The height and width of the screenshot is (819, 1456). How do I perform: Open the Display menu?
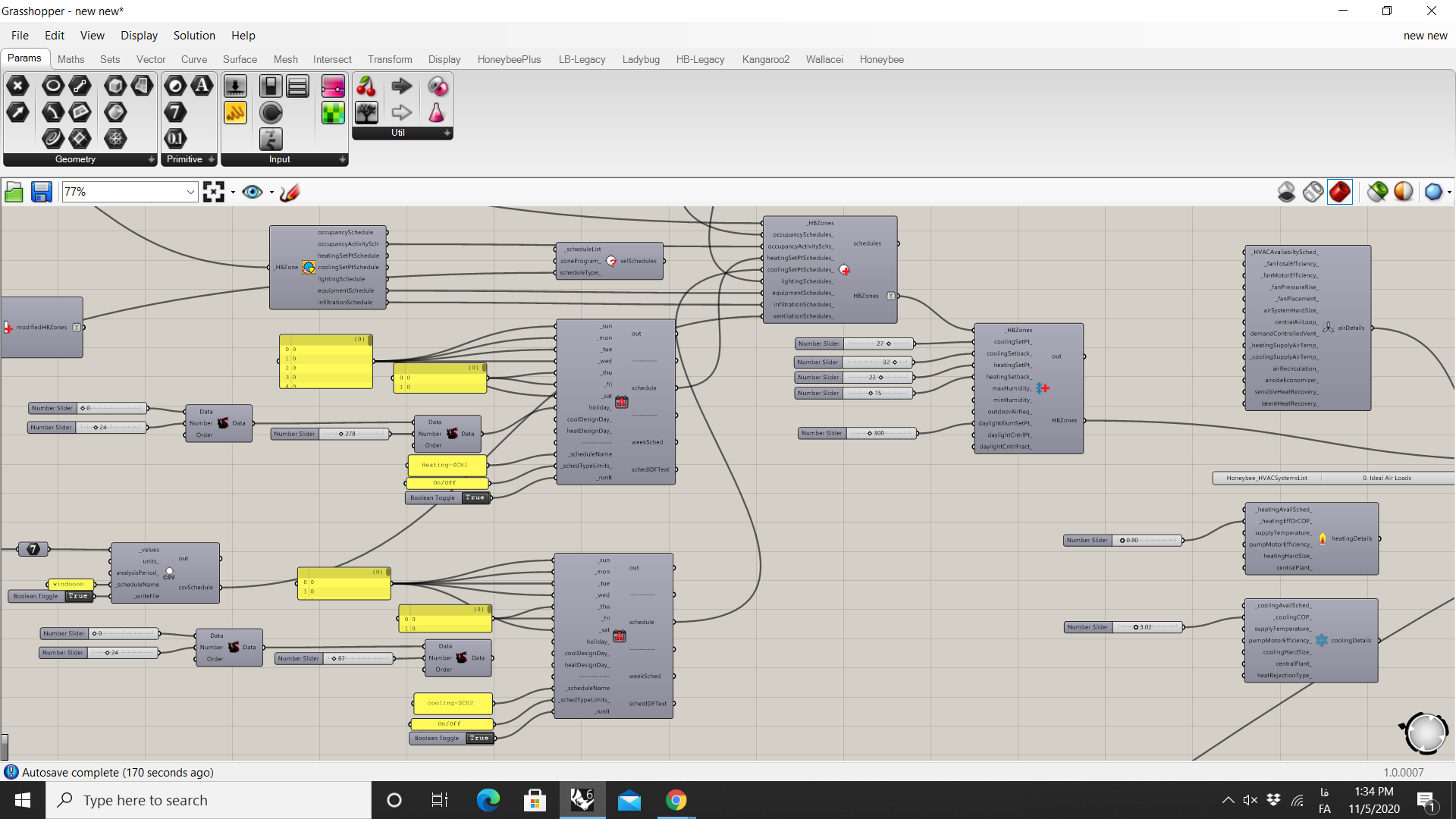point(139,36)
